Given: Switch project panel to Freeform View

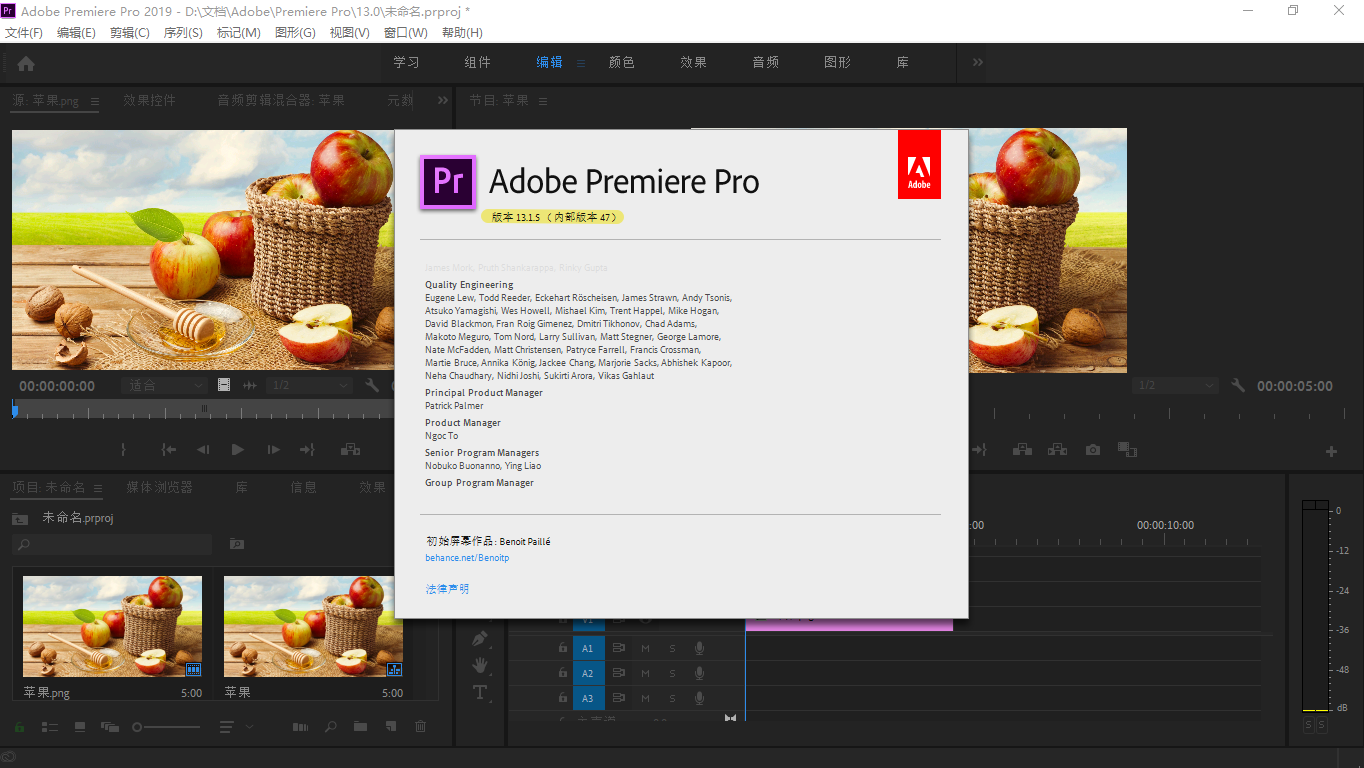Looking at the screenshot, I should (110, 726).
